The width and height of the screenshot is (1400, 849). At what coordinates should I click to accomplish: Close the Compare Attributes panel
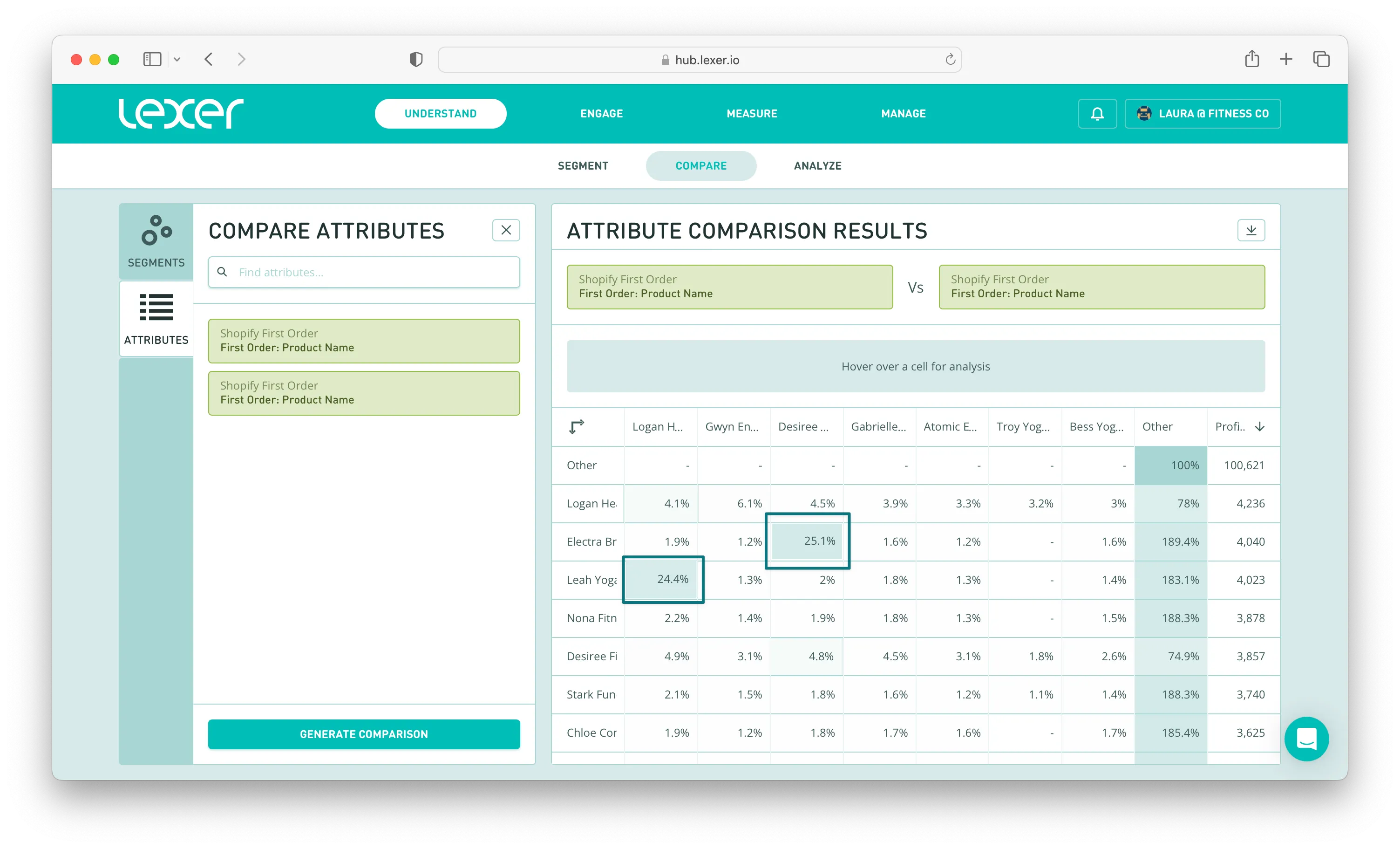coord(506,230)
